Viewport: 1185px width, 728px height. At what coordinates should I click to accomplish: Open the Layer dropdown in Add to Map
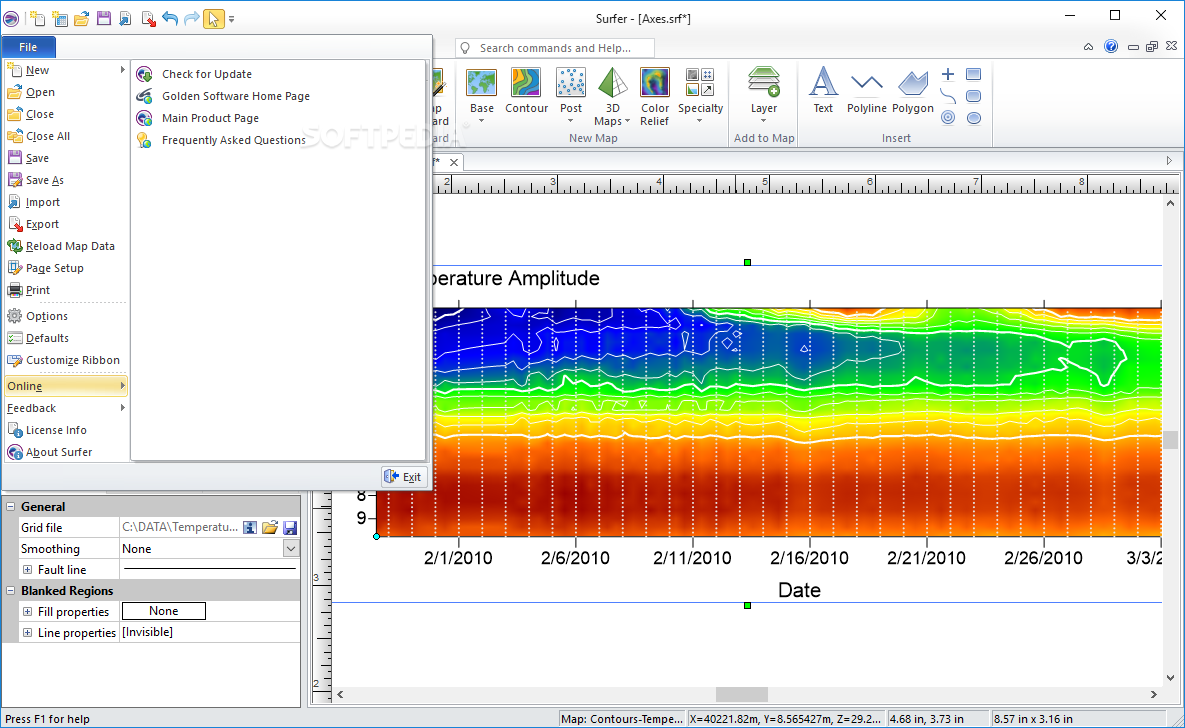(763, 120)
